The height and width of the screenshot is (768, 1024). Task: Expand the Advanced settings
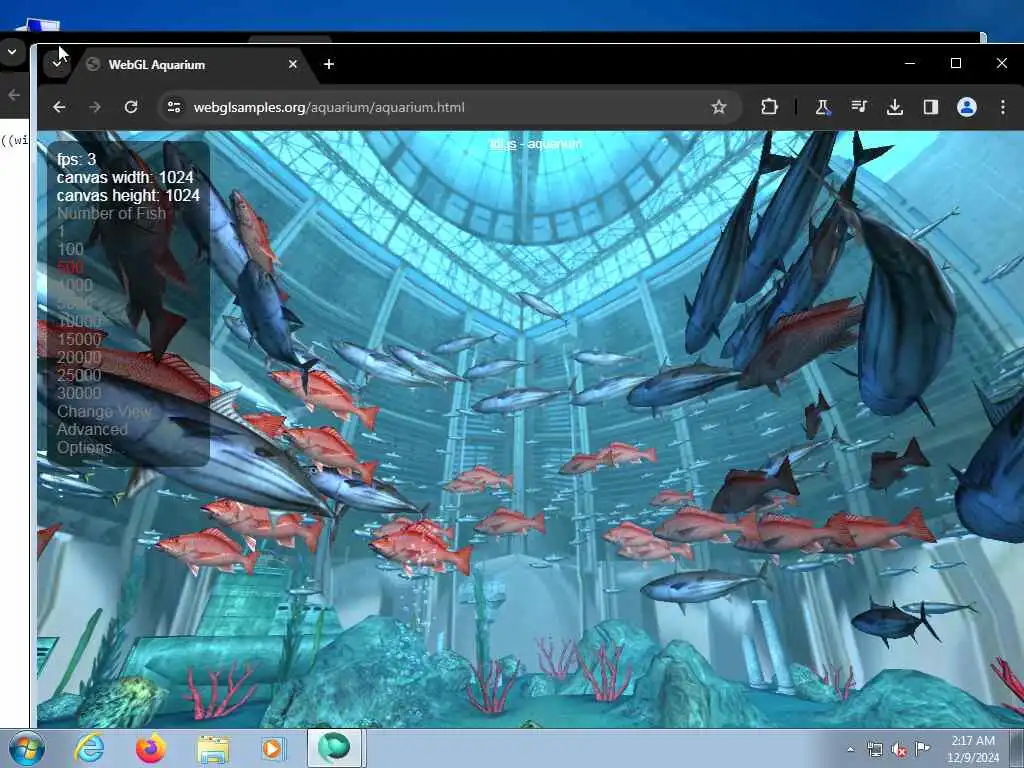pyautogui.click(x=92, y=430)
